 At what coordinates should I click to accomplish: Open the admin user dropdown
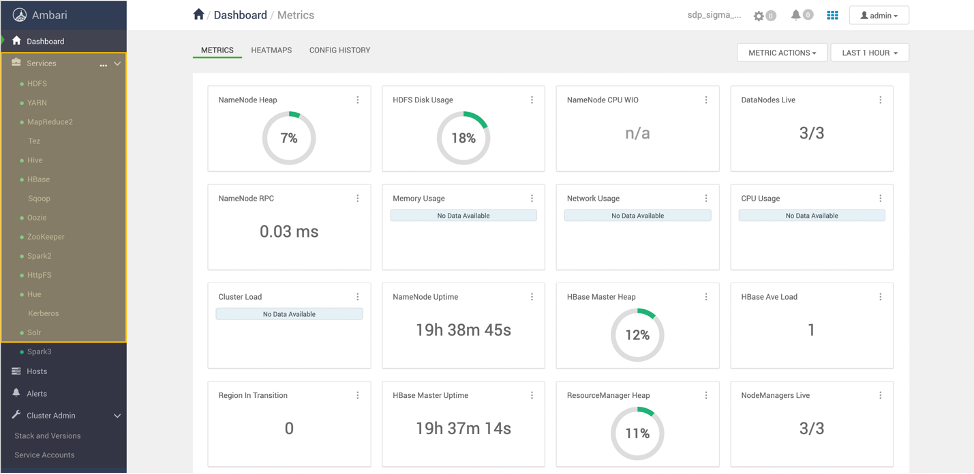[x=879, y=16]
